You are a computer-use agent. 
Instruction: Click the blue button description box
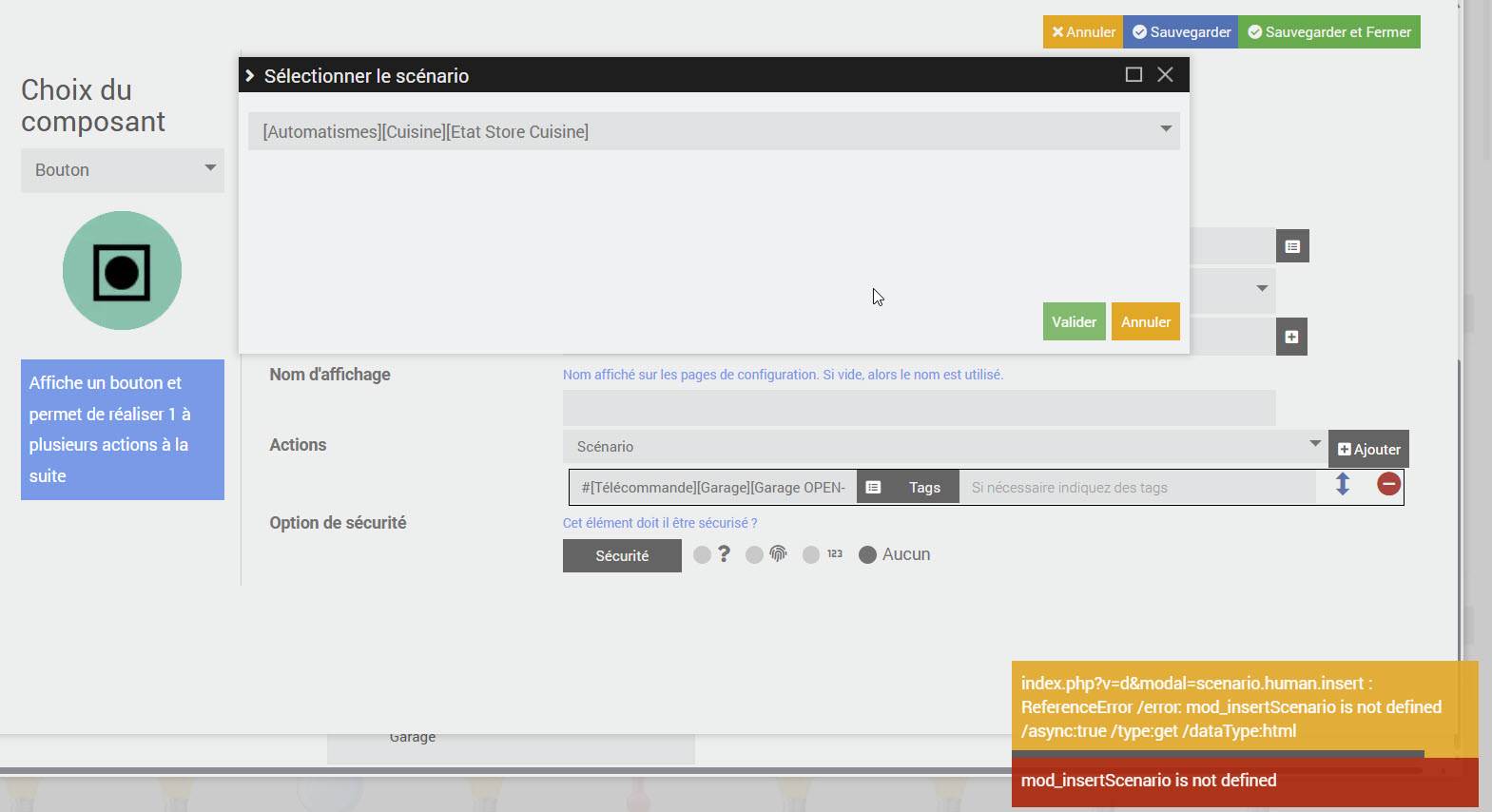click(x=123, y=430)
